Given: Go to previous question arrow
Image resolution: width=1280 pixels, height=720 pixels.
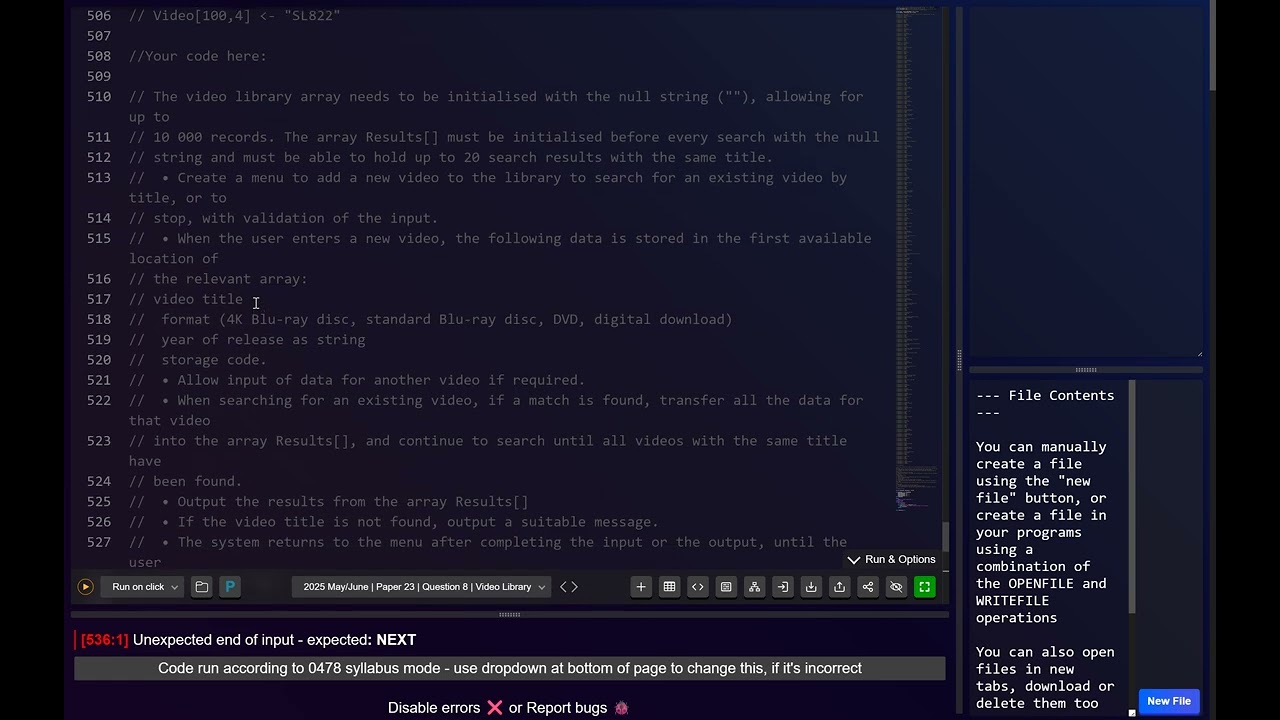Looking at the screenshot, I should (563, 587).
